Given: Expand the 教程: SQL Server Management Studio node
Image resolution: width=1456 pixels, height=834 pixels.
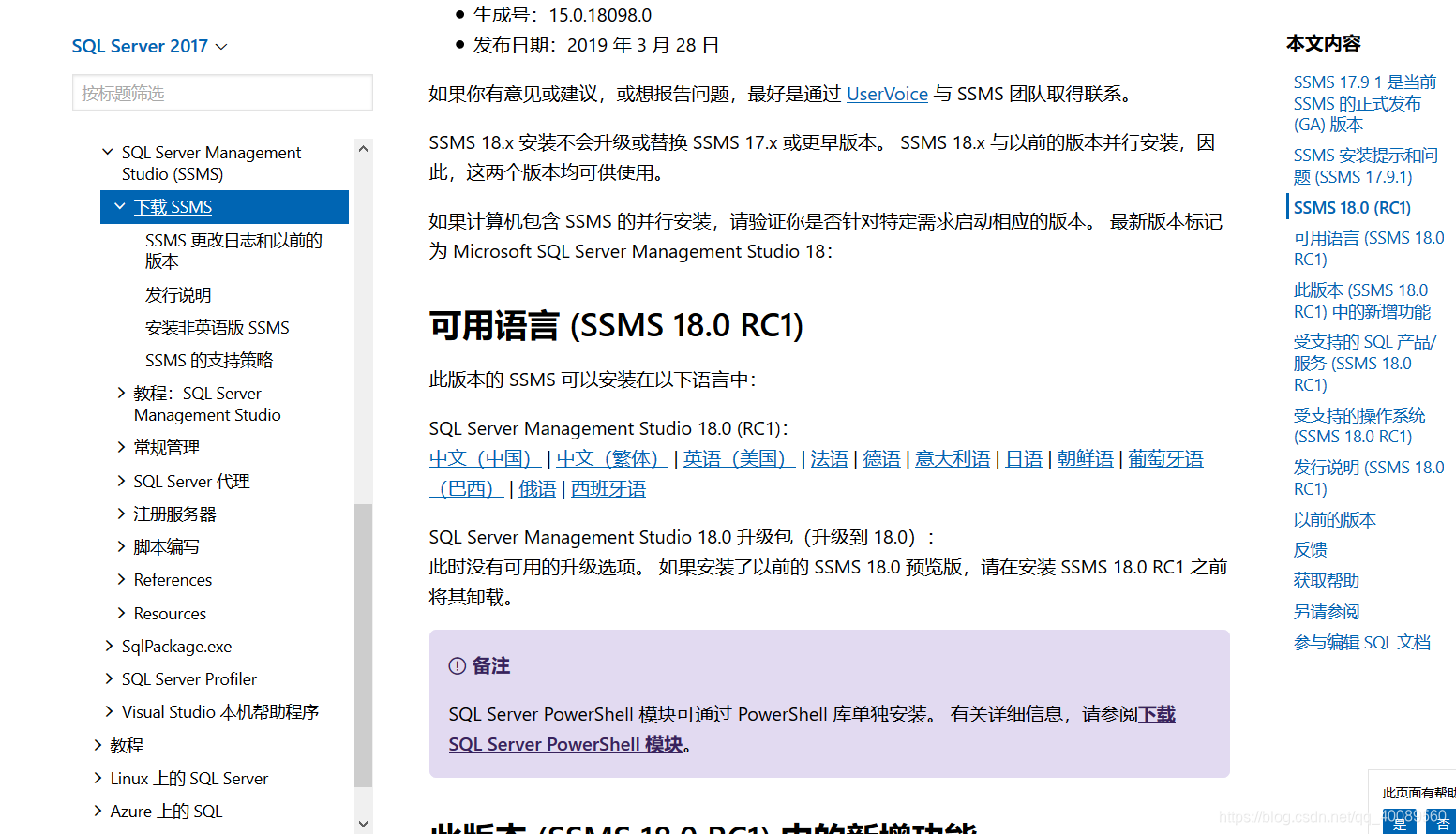Looking at the screenshot, I should point(121,393).
